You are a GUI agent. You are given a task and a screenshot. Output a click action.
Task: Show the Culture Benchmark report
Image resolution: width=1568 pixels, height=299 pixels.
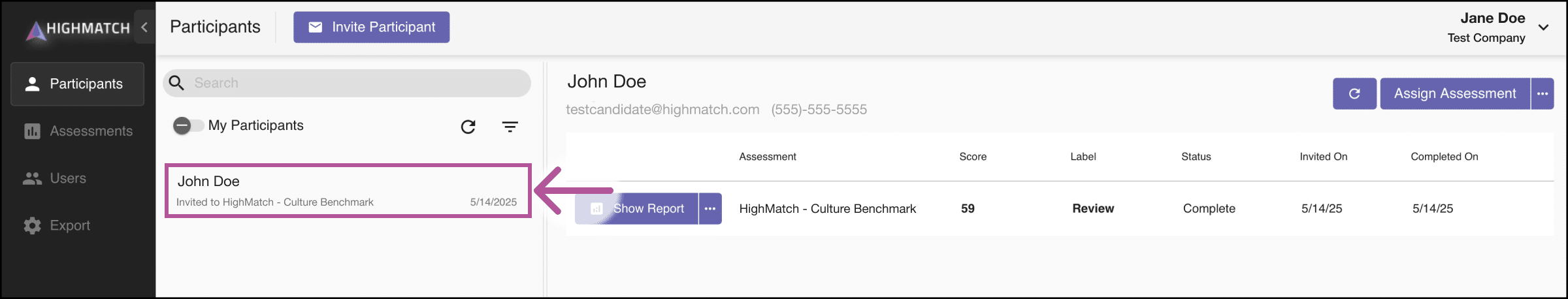(x=637, y=208)
